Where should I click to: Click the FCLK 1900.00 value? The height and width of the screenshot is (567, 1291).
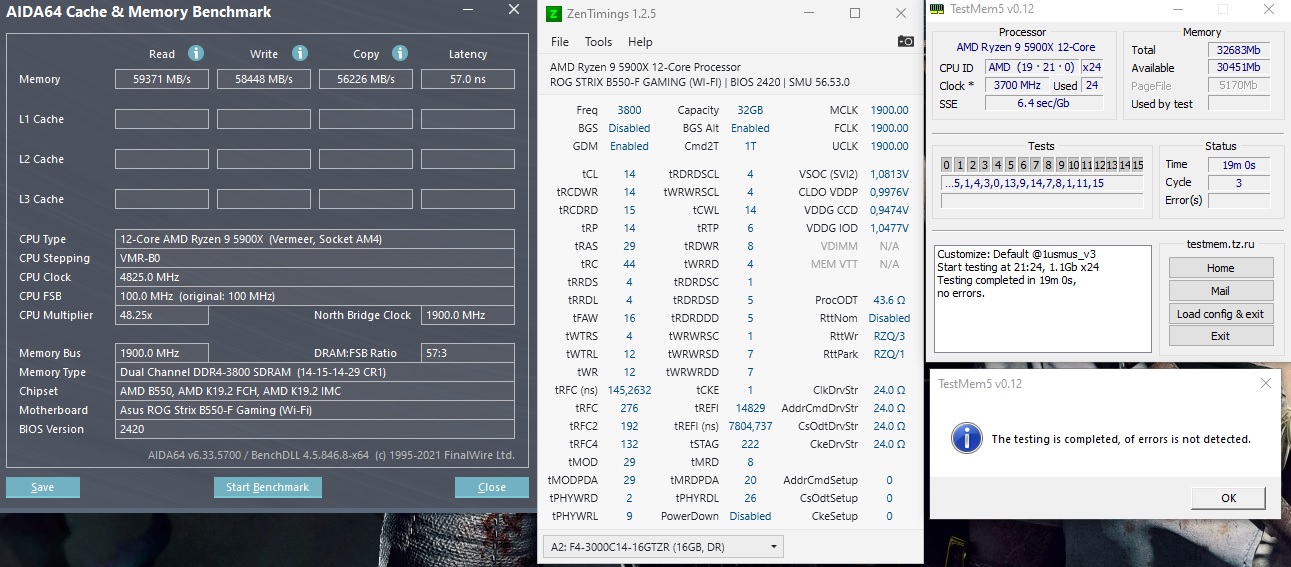point(889,128)
